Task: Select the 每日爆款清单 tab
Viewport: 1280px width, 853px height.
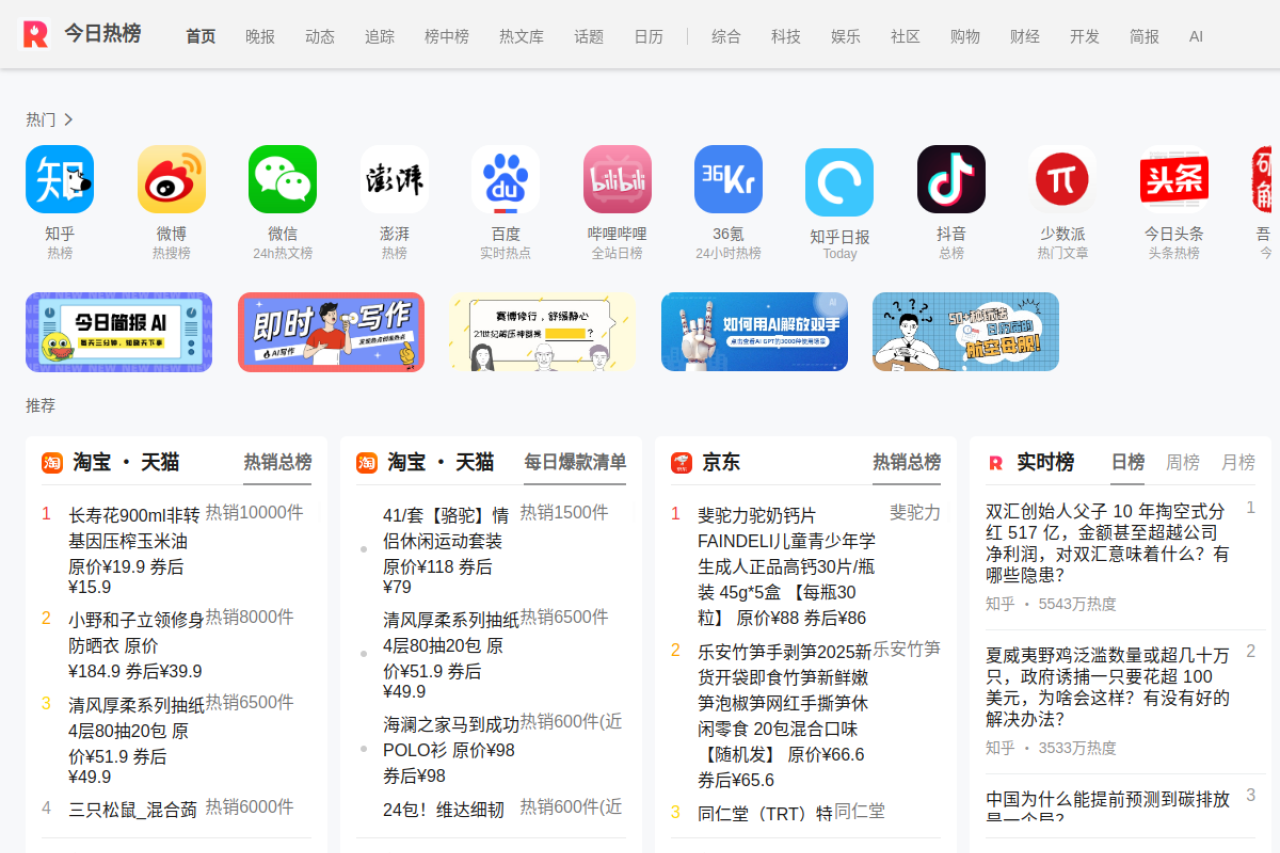Action: pyautogui.click(x=576, y=463)
